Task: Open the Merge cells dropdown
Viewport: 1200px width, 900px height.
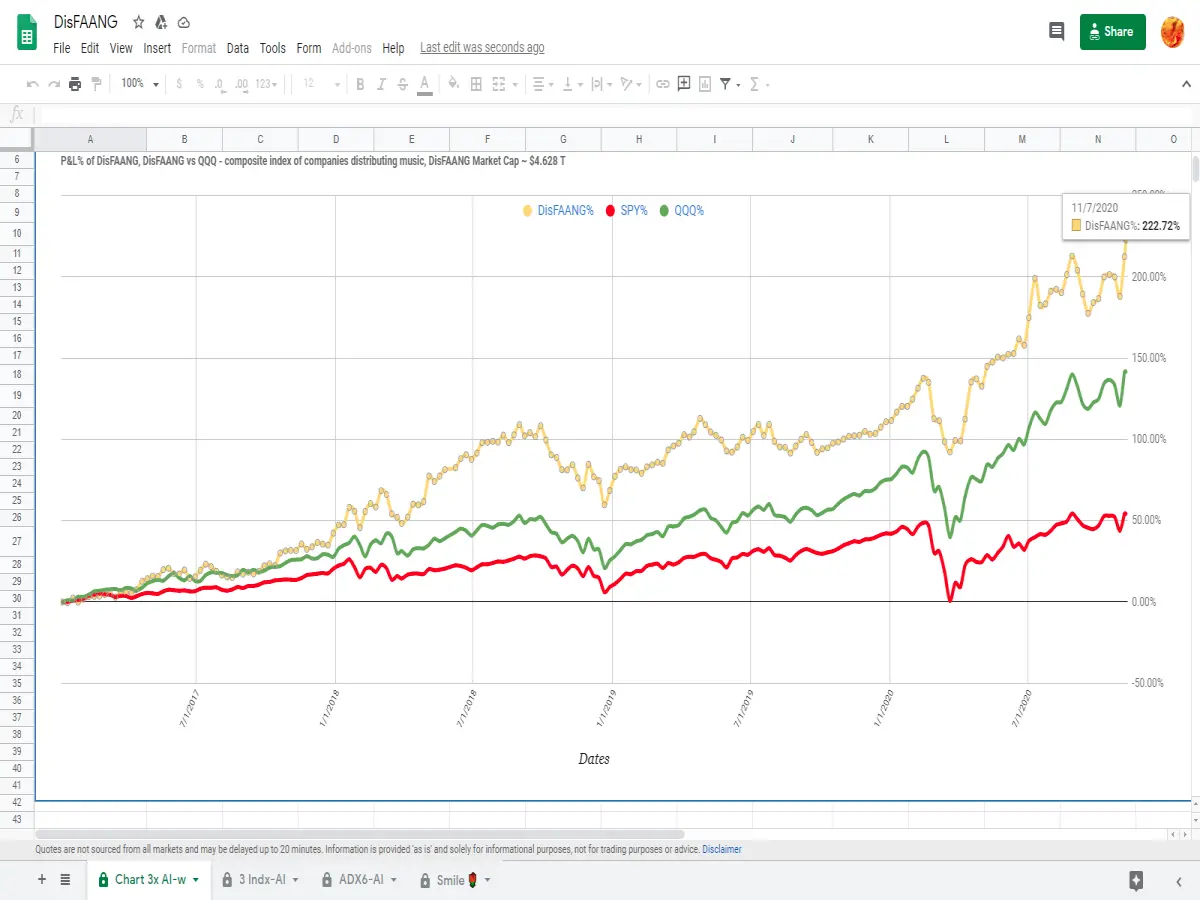Action: click(504, 84)
